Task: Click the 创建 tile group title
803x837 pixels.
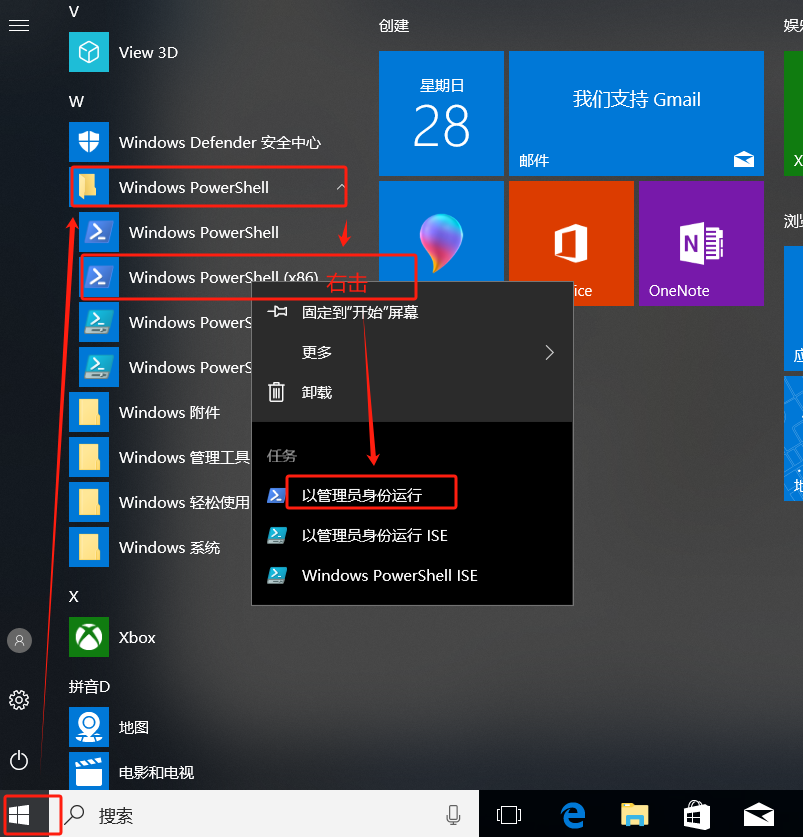Action: click(x=394, y=26)
